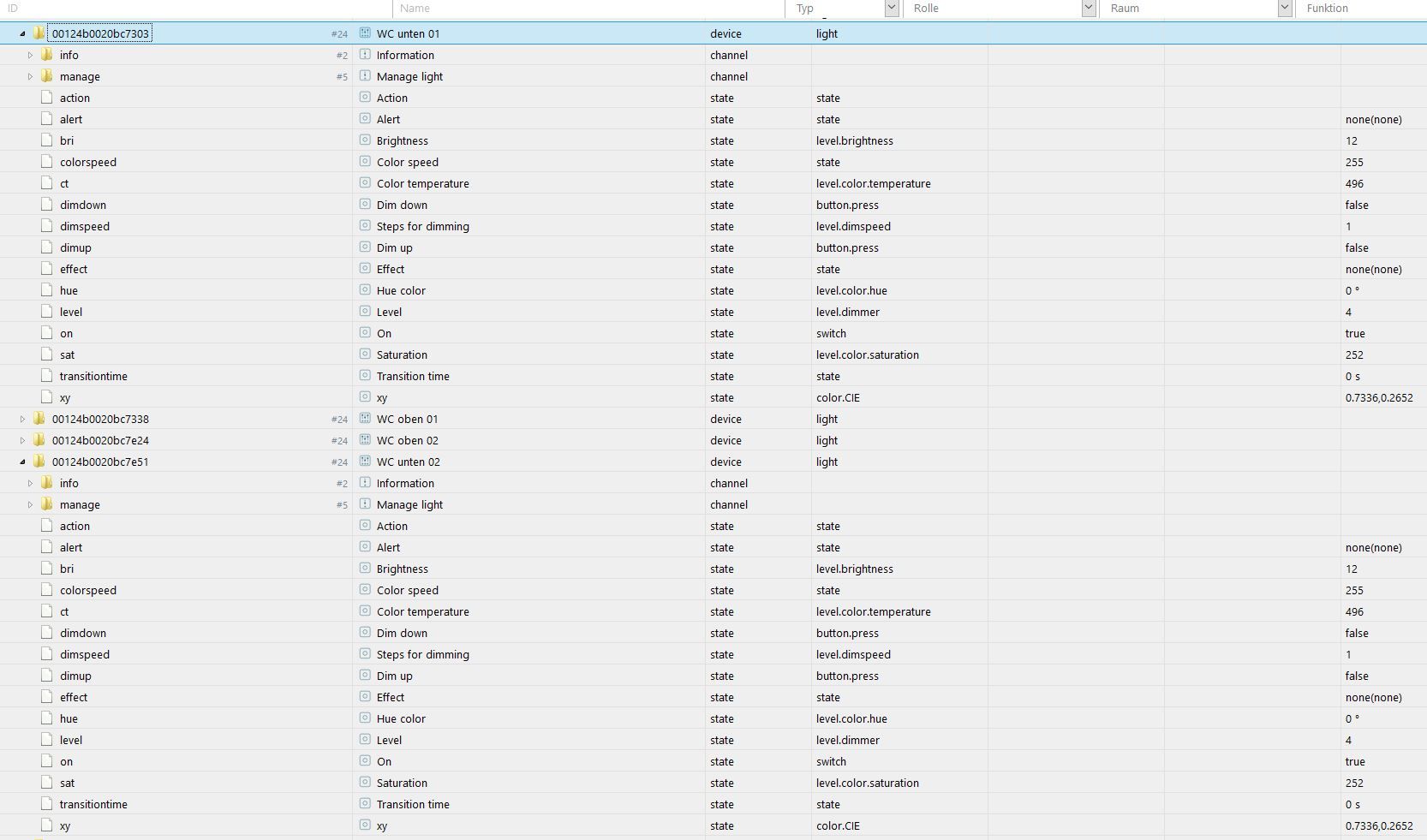The height and width of the screenshot is (840, 1427).
Task: Open the Typ filter dropdown
Action: coord(892,8)
